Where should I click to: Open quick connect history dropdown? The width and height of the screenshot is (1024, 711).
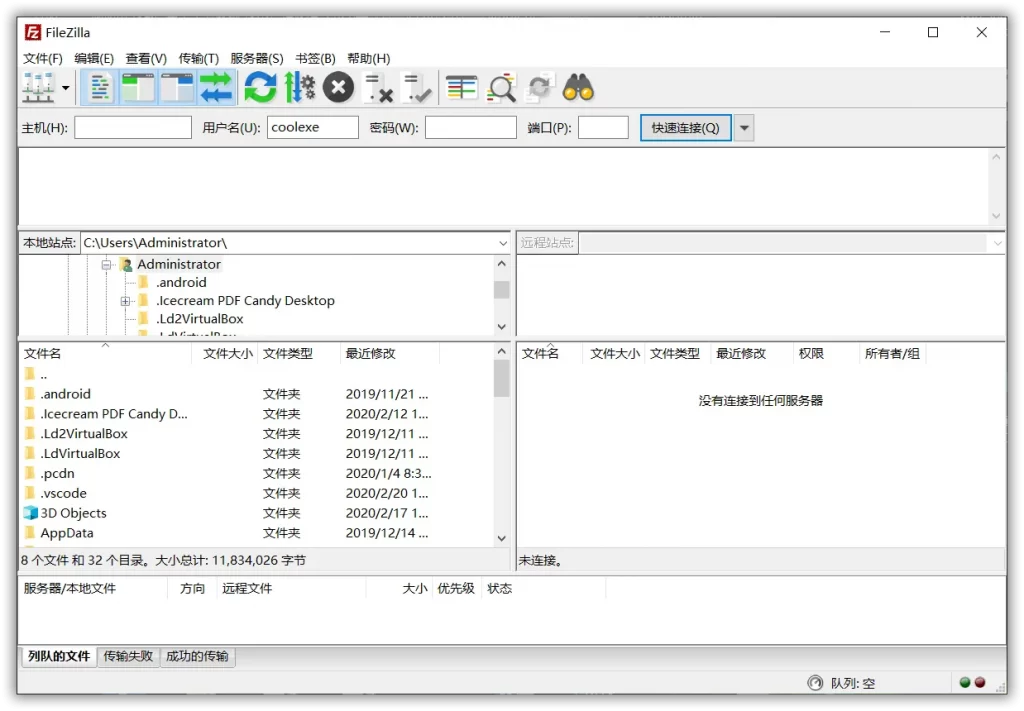click(744, 128)
